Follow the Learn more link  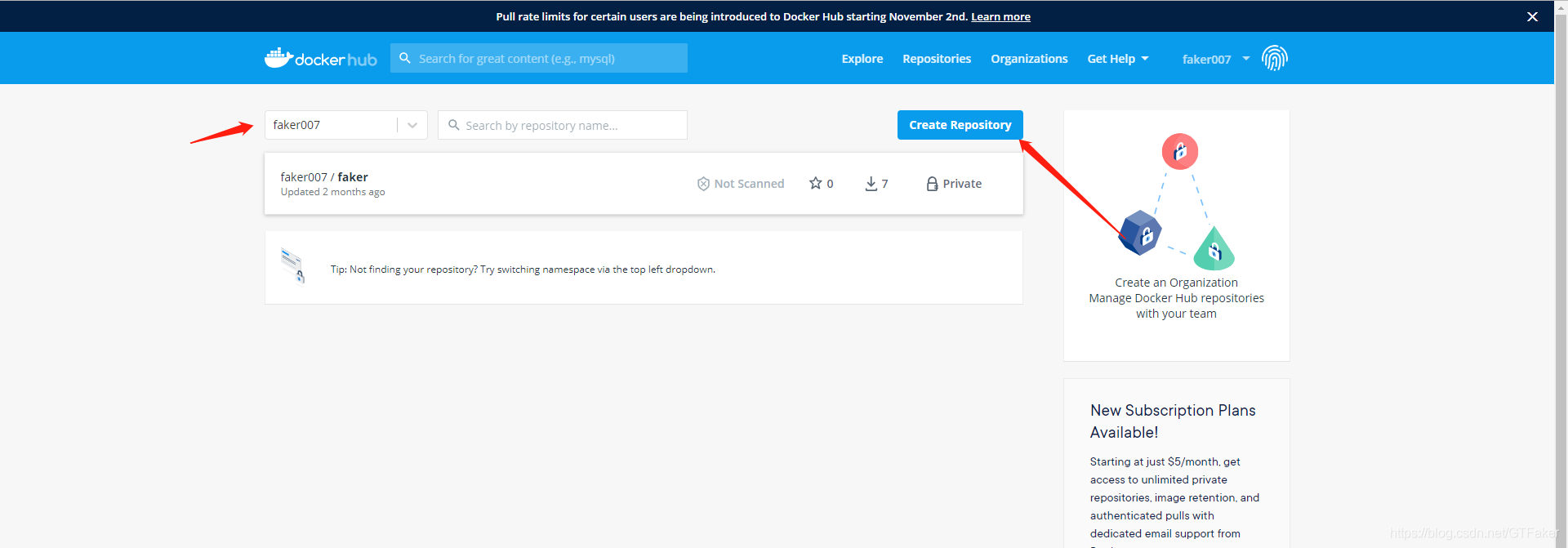(x=1000, y=16)
